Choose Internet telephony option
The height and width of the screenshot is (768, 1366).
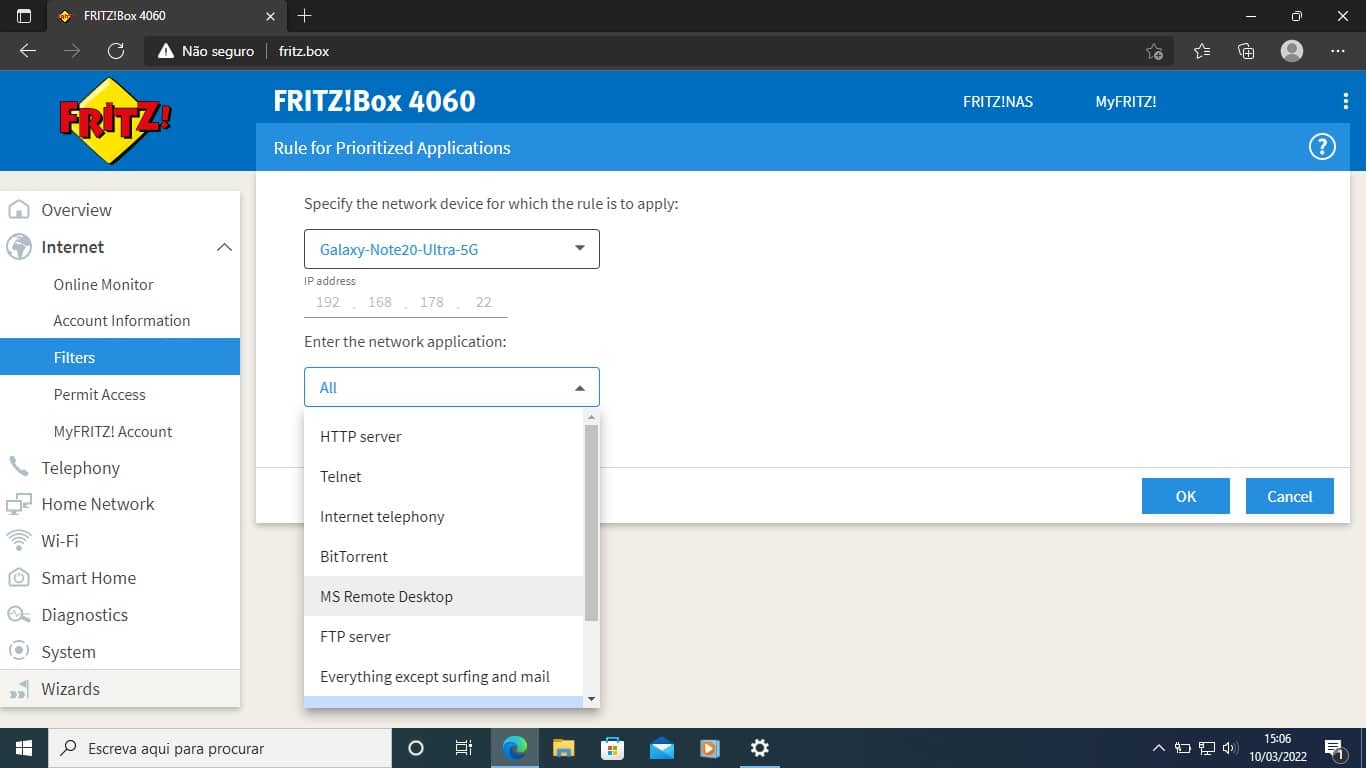click(x=444, y=516)
